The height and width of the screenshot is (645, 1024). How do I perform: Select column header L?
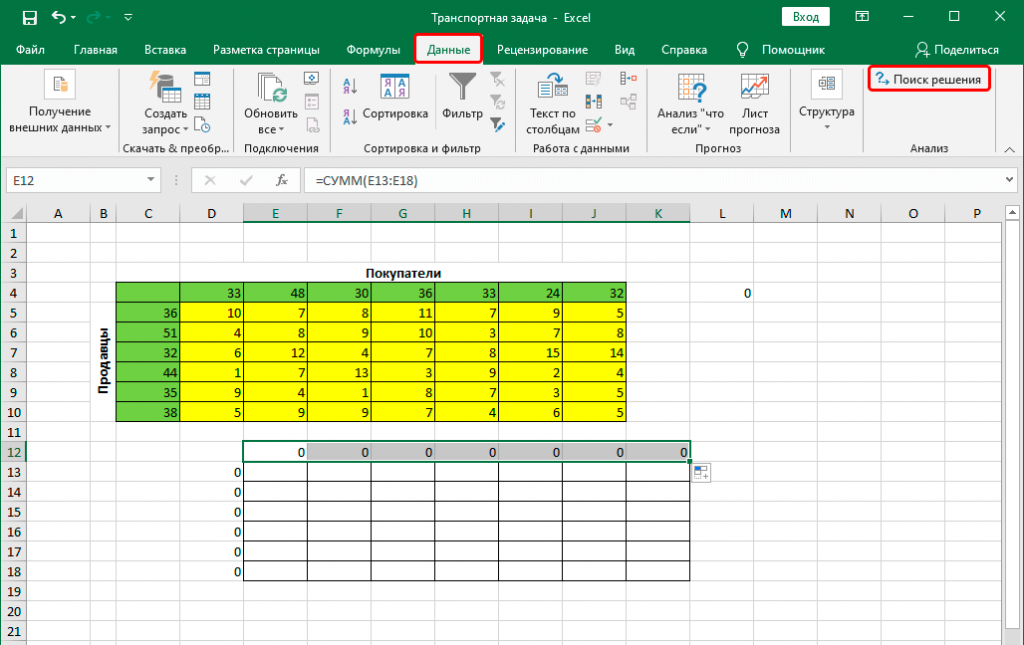(722, 213)
